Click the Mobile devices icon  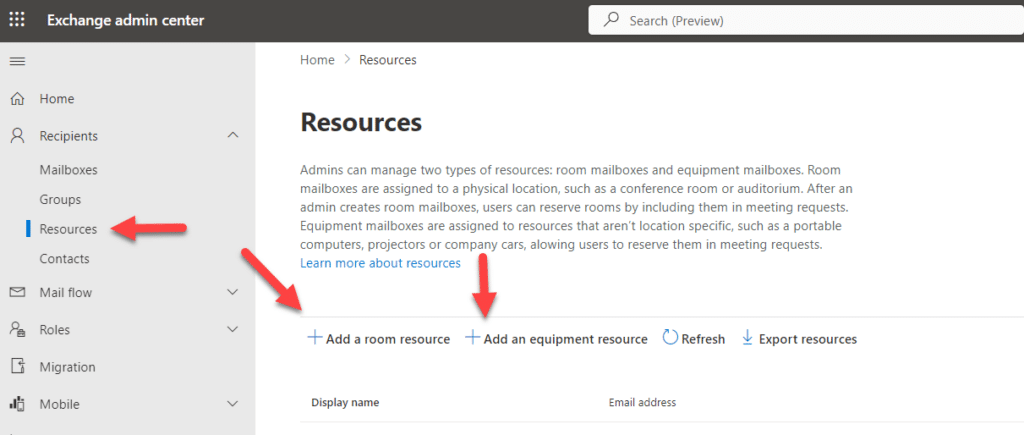[18, 404]
